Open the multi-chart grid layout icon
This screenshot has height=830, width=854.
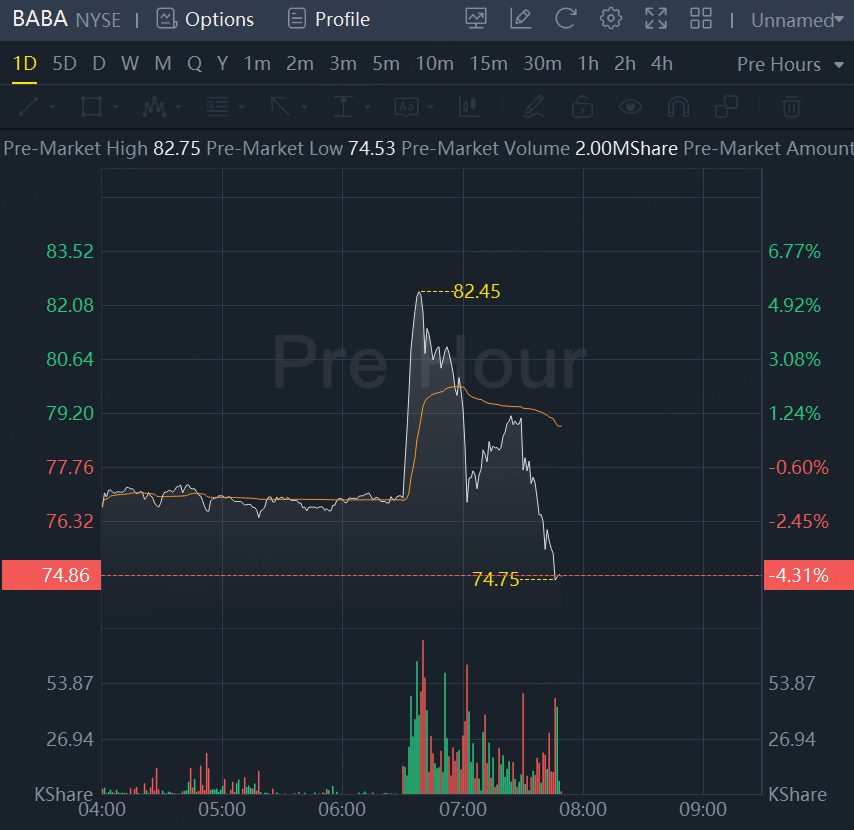pos(701,19)
